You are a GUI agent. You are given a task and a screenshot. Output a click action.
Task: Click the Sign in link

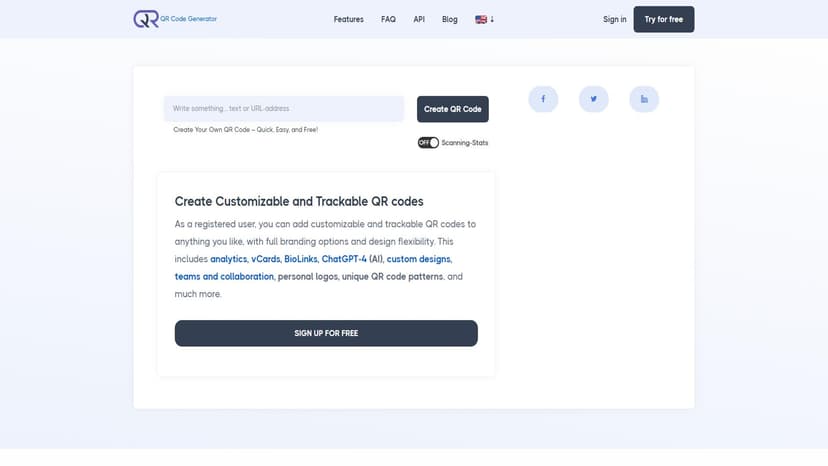[615, 20]
